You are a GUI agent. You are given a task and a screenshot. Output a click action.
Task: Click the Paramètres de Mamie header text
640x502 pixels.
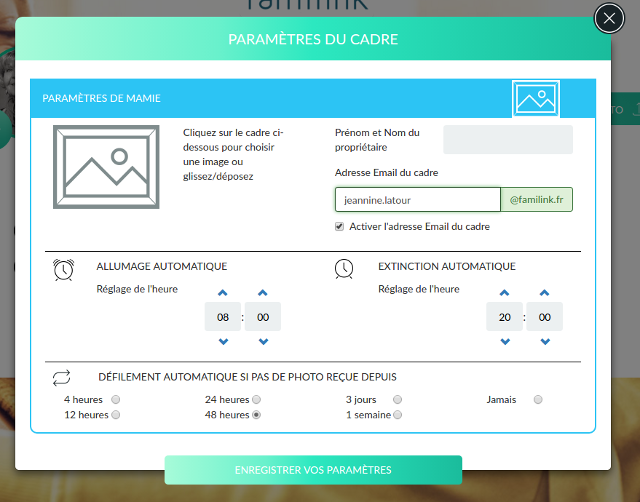point(101,98)
